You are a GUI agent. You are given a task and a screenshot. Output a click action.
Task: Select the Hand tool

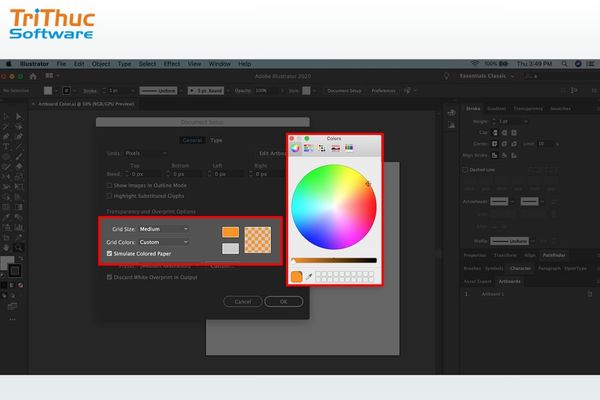[7, 248]
